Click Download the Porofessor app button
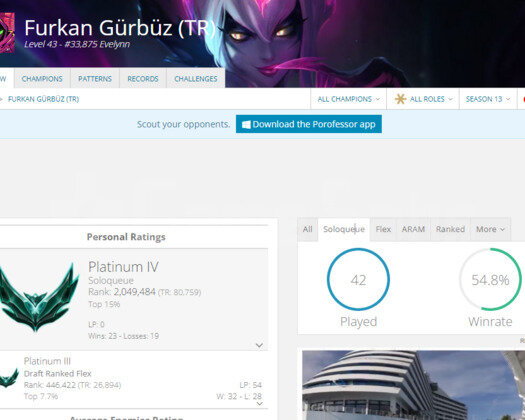The image size is (525, 420). (x=309, y=124)
